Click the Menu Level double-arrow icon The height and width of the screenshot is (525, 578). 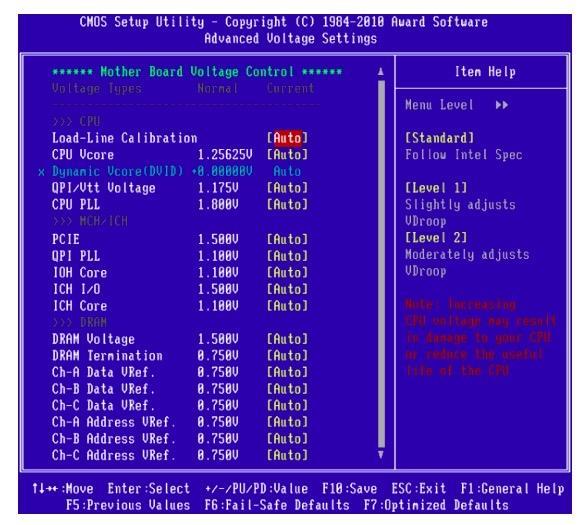tap(502, 105)
